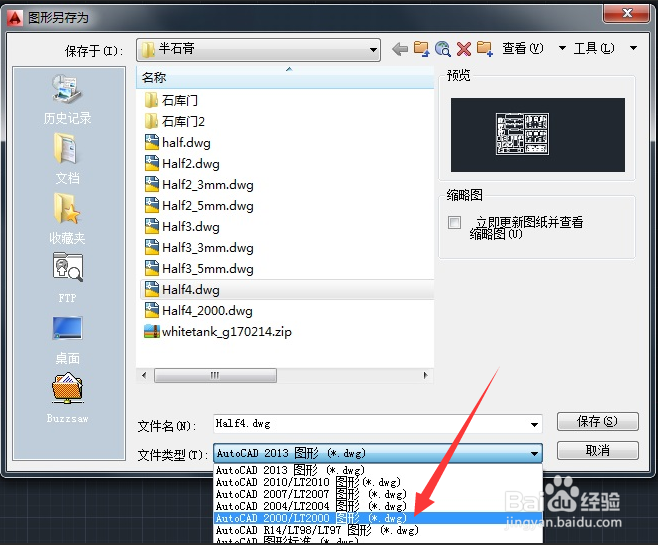Select Half2_5mm.dwg in file list

199,206
